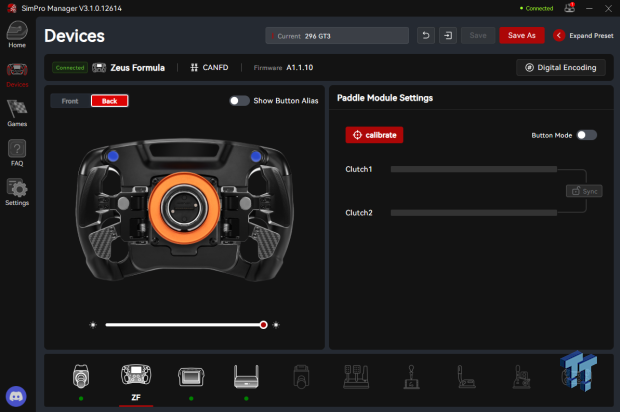Click the Clutch2 level bar

pos(474,213)
